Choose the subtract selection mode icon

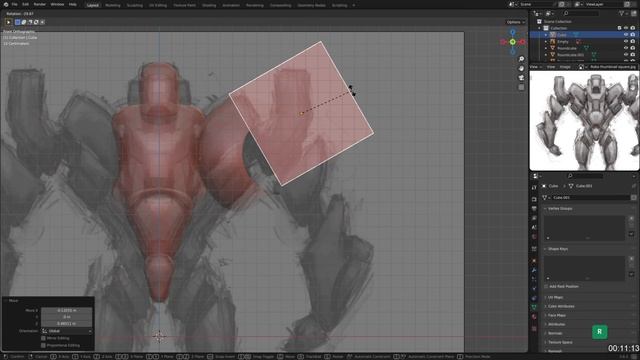30,22
